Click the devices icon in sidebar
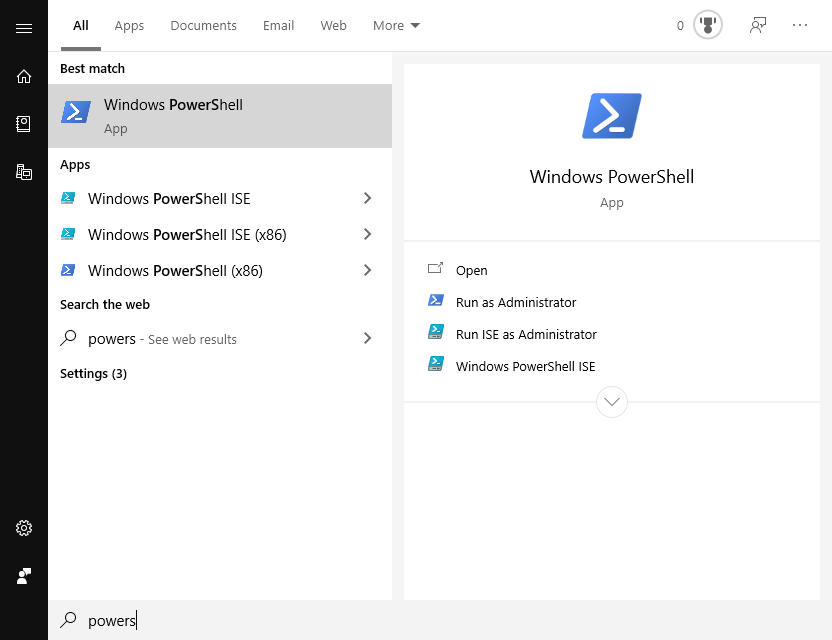The width and height of the screenshot is (832, 640). [24, 172]
